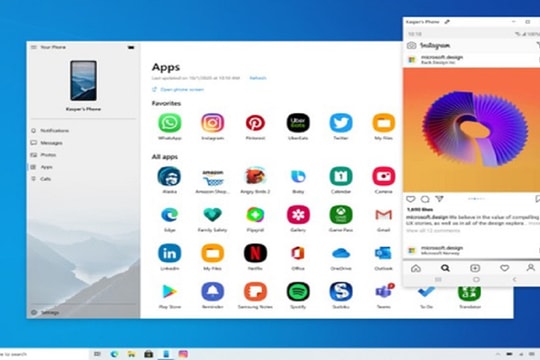This screenshot has width=540, height=360.
Task: Open the OneDrive app
Action: (341, 254)
